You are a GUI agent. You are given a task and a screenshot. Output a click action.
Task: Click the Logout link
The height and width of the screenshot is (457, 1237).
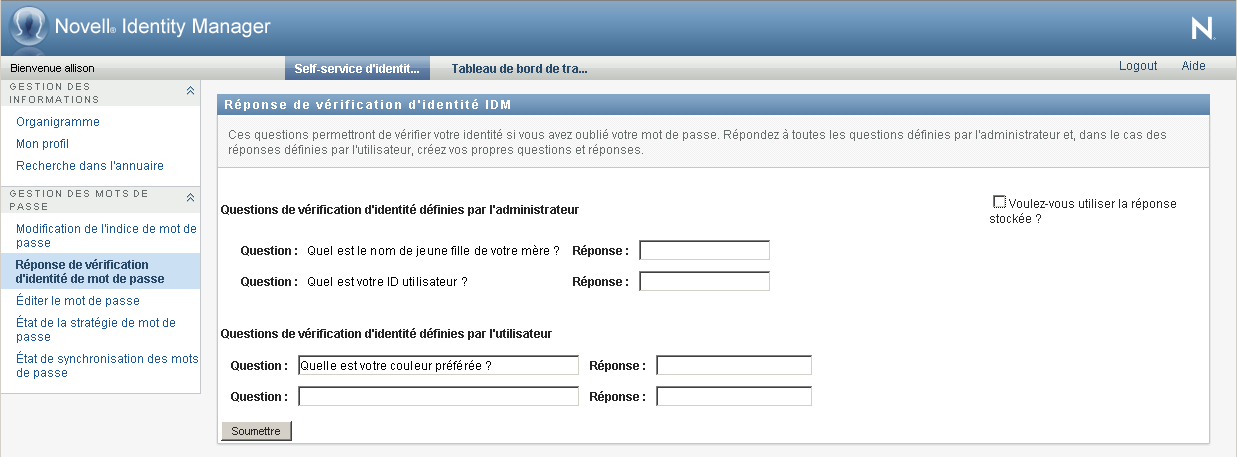click(x=1138, y=66)
